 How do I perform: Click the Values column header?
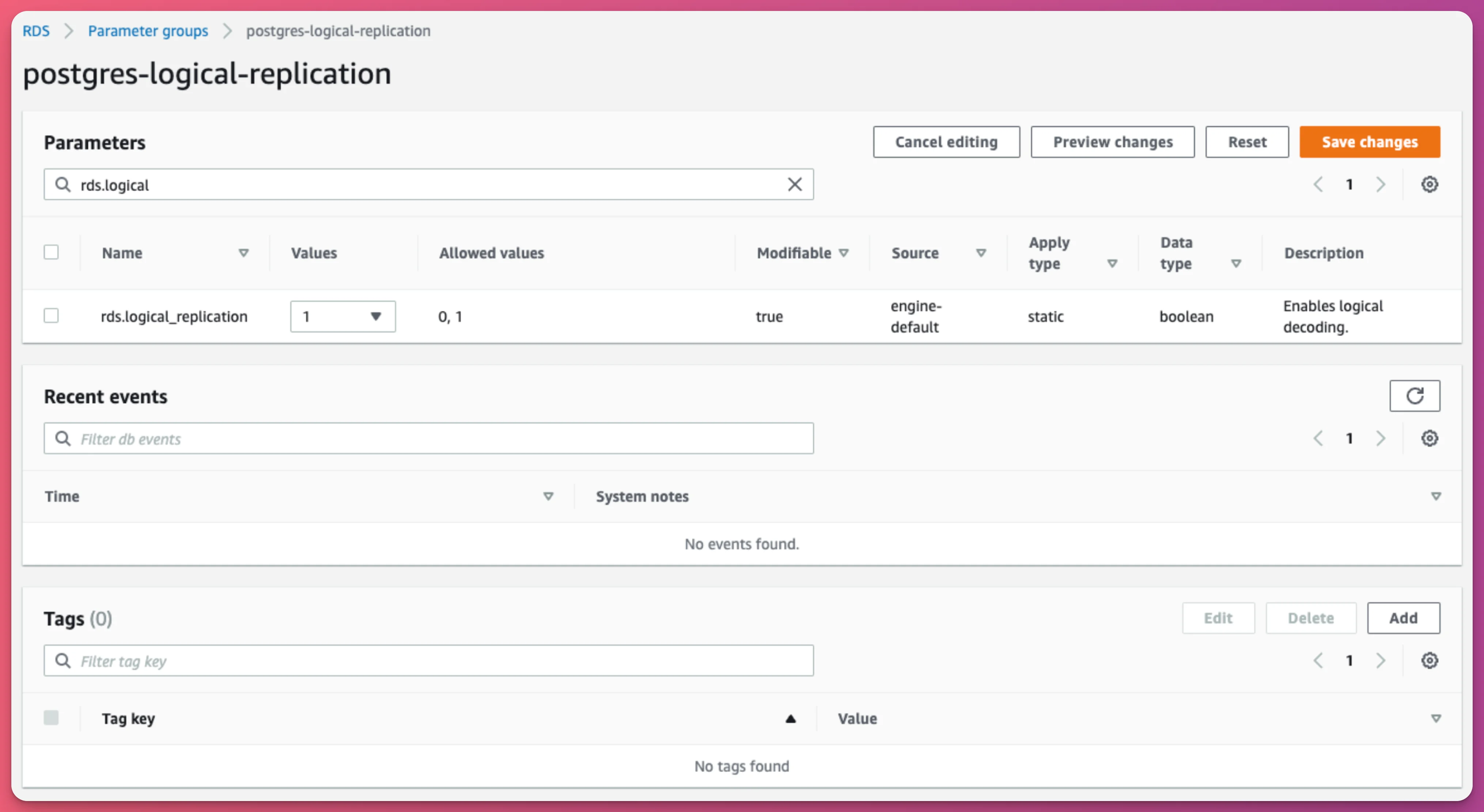314,253
